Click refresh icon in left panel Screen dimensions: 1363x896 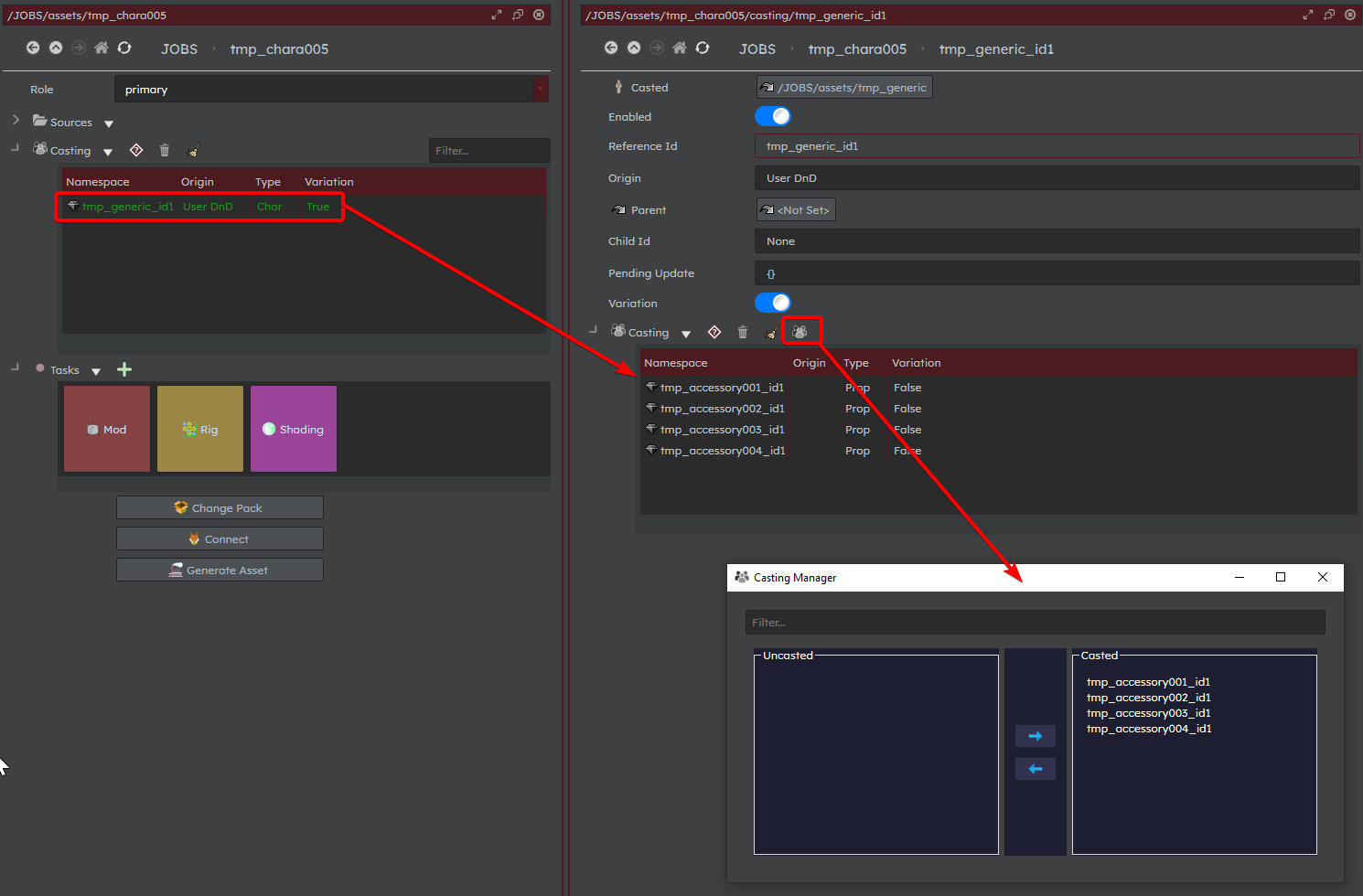click(x=124, y=48)
